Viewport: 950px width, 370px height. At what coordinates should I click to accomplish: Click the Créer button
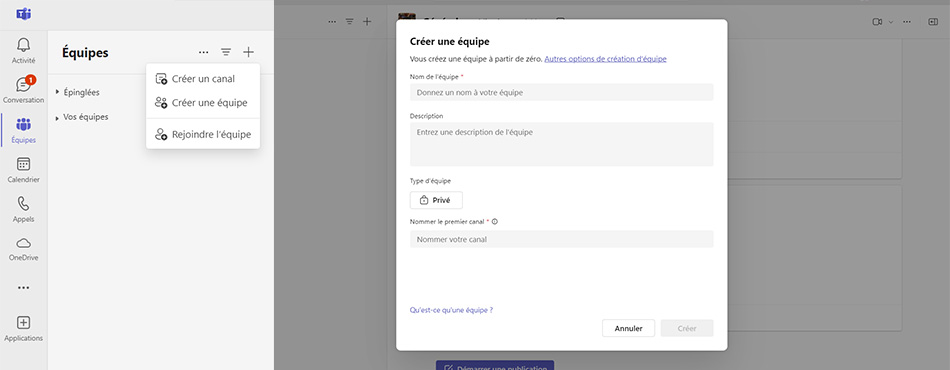coord(687,328)
